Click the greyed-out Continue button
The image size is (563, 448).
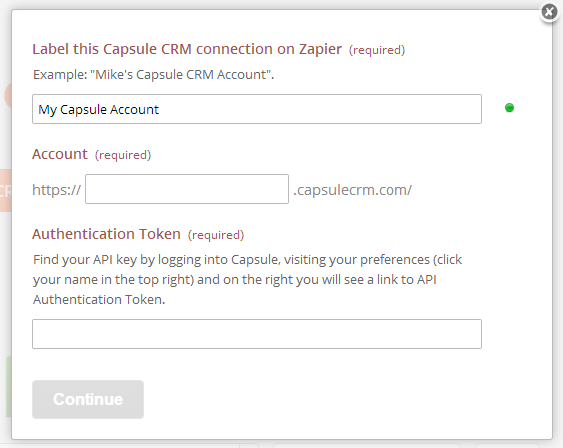tap(88, 399)
